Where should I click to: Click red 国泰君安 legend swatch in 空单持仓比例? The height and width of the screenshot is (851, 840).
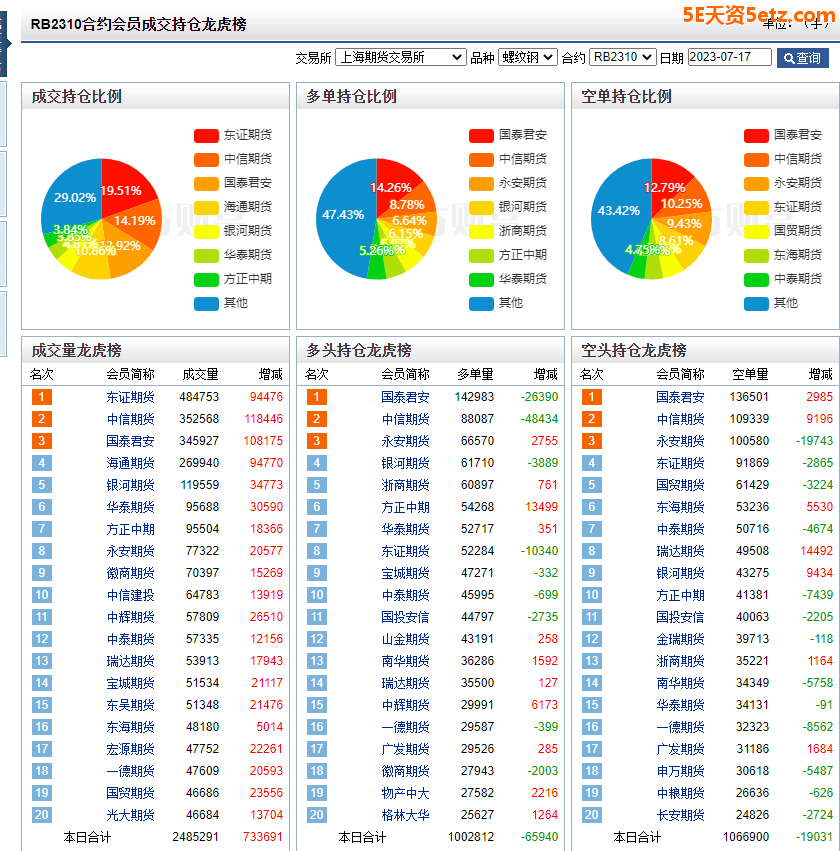(x=756, y=135)
